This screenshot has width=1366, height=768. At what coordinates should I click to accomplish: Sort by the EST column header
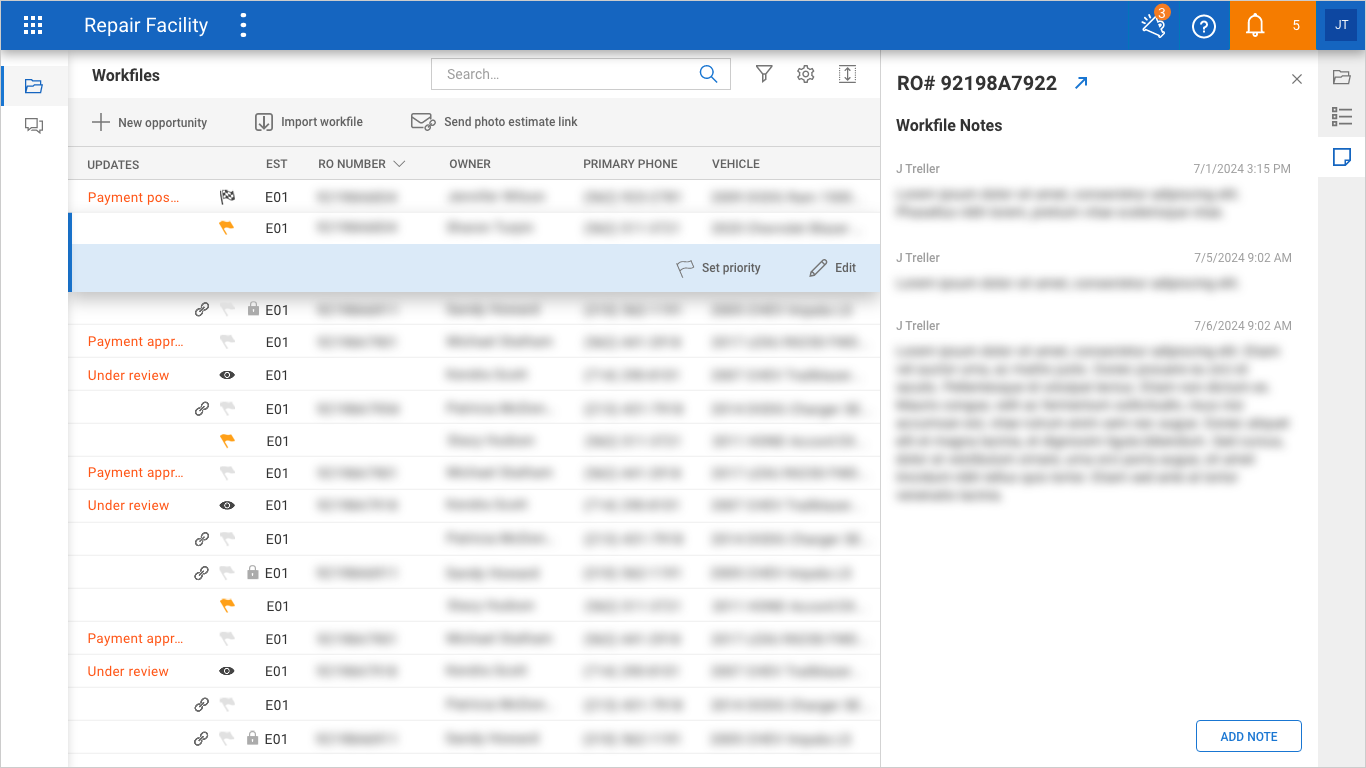point(277,164)
